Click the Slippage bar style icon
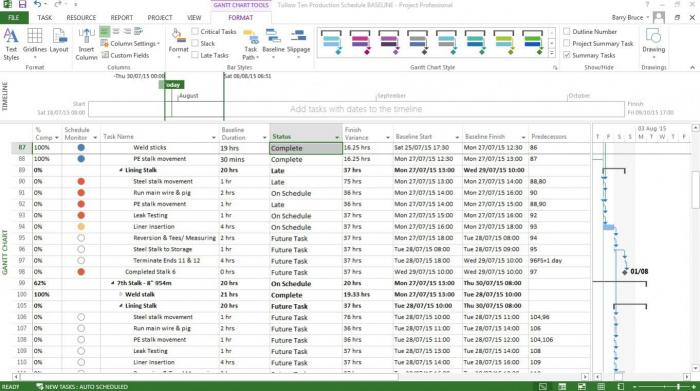Image resolution: width=700 pixels, height=391 pixels. coord(298,41)
